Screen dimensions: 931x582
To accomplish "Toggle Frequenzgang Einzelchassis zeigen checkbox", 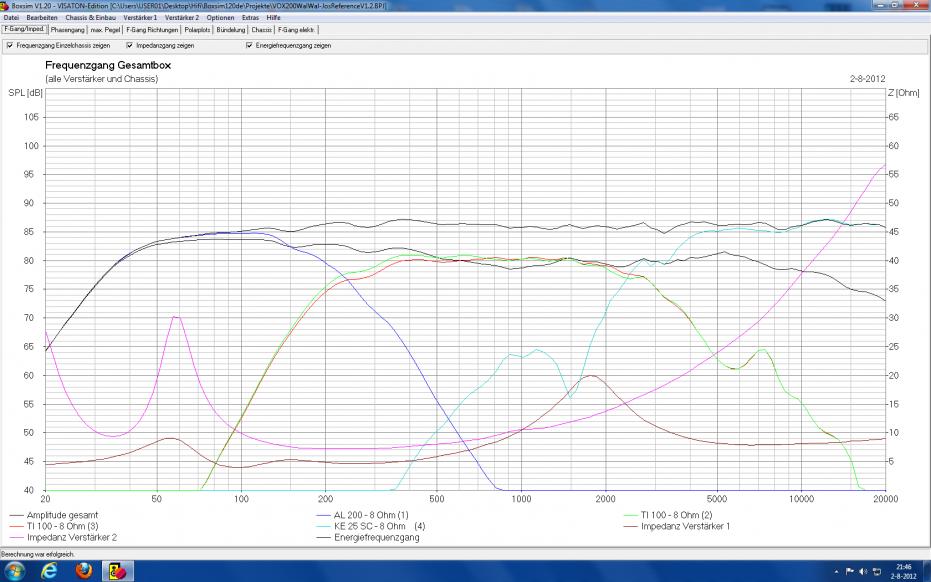I will (10, 45).
